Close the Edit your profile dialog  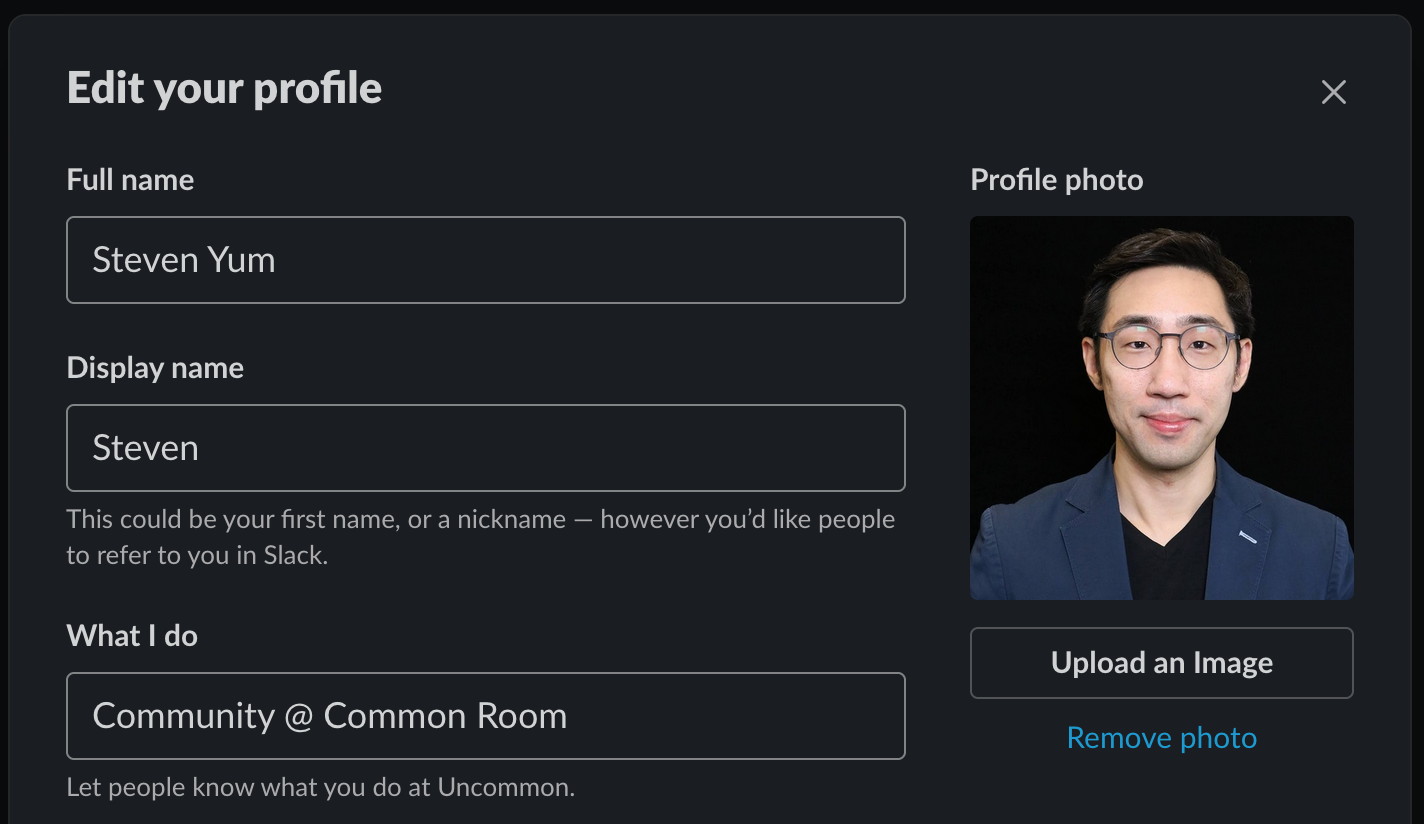click(1333, 92)
